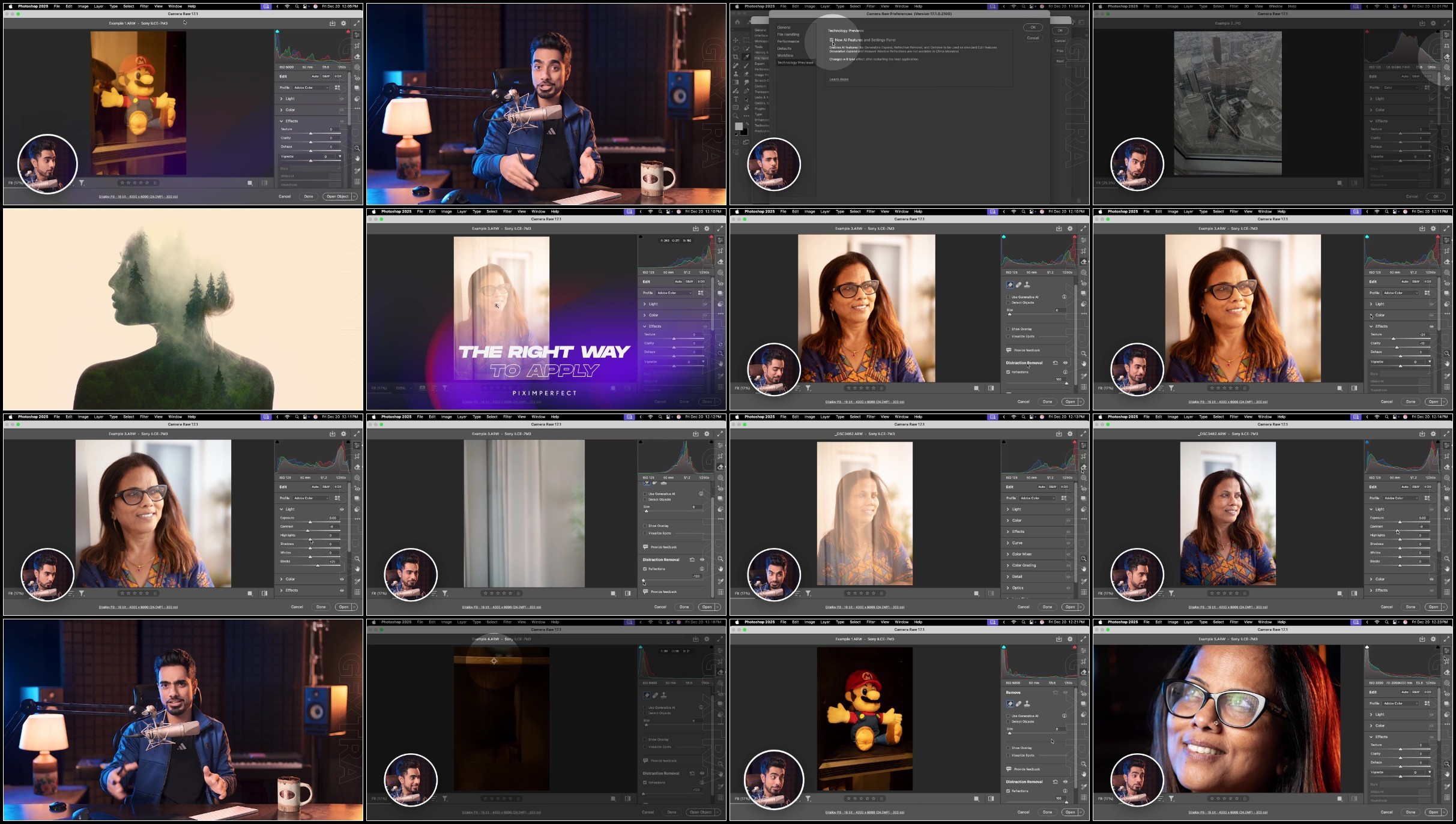Toggle the Curve section eye in 12:13PM frame
Image resolution: width=1456 pixels, height=824 pixels.
tap(1068, 543)
